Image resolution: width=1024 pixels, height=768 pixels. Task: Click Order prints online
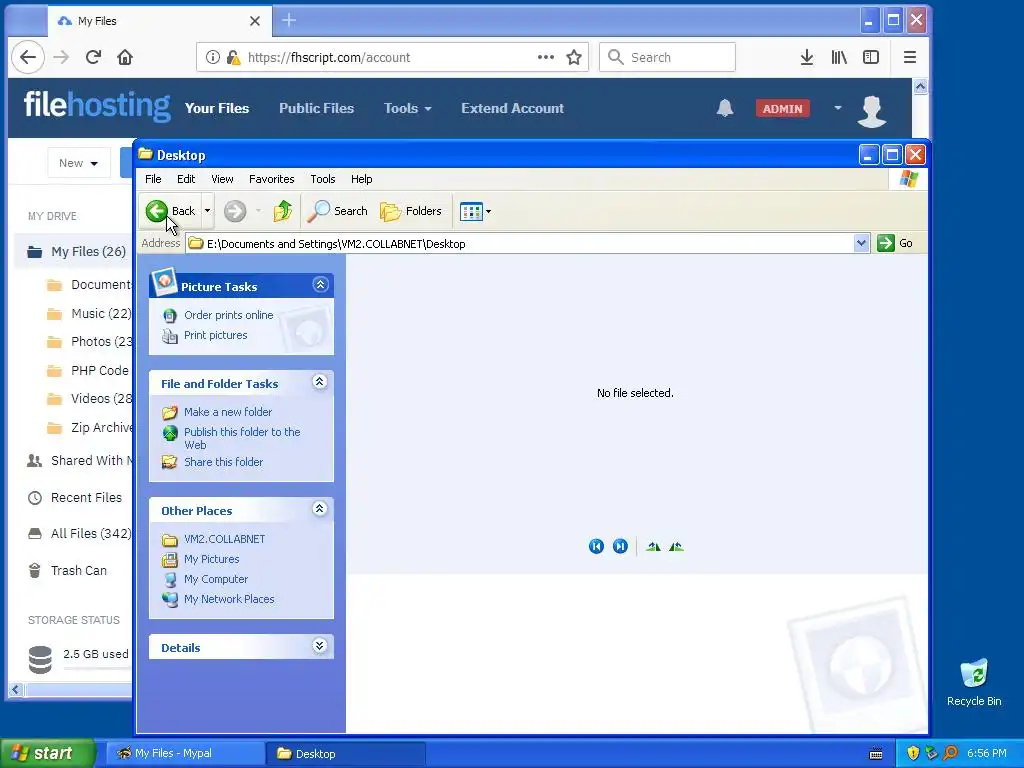pyautogui.click(x=229, y=315)
